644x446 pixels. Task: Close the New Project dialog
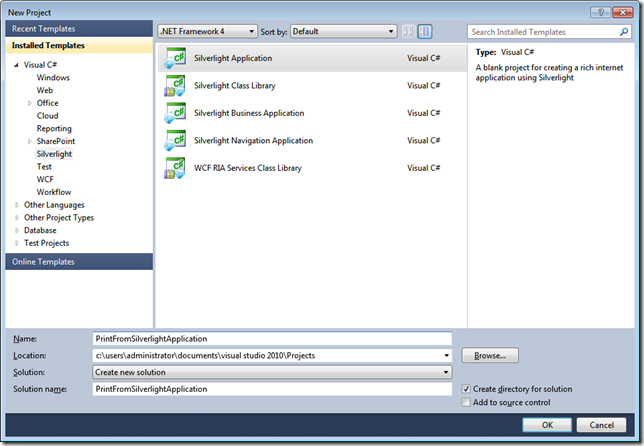(x=623, y=12)
